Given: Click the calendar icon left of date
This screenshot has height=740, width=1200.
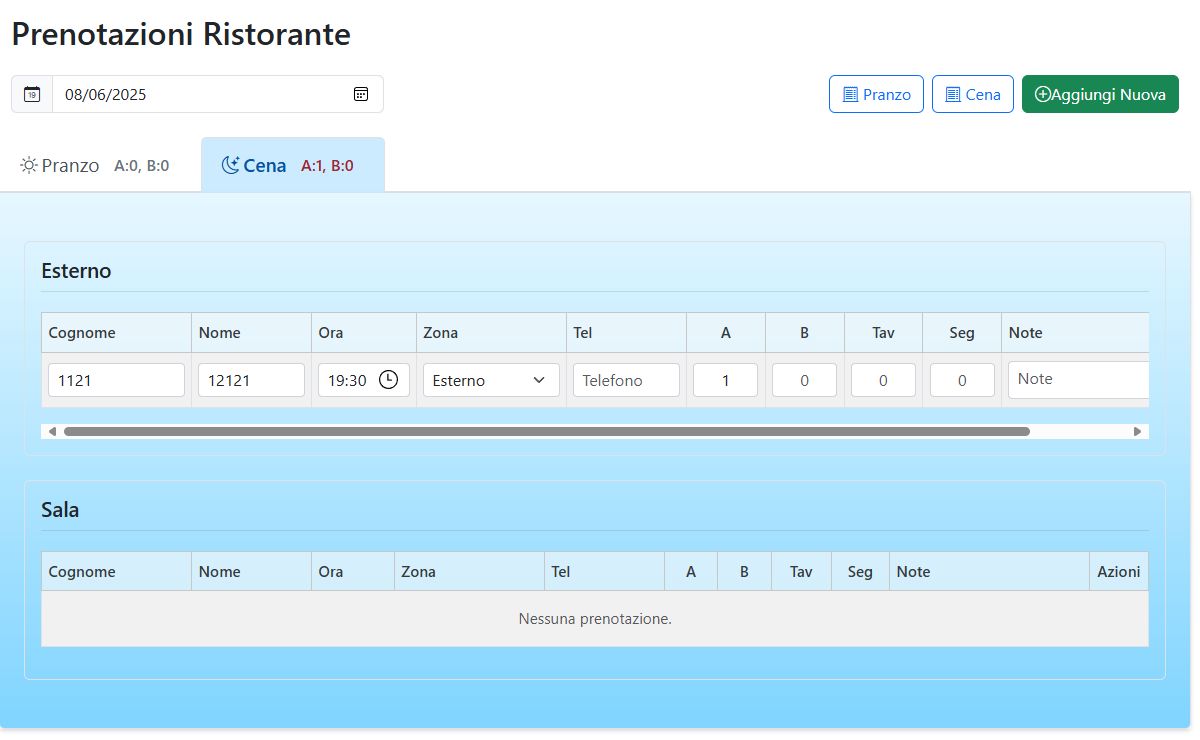Looking at the screenshot, I should click(32, 94).
